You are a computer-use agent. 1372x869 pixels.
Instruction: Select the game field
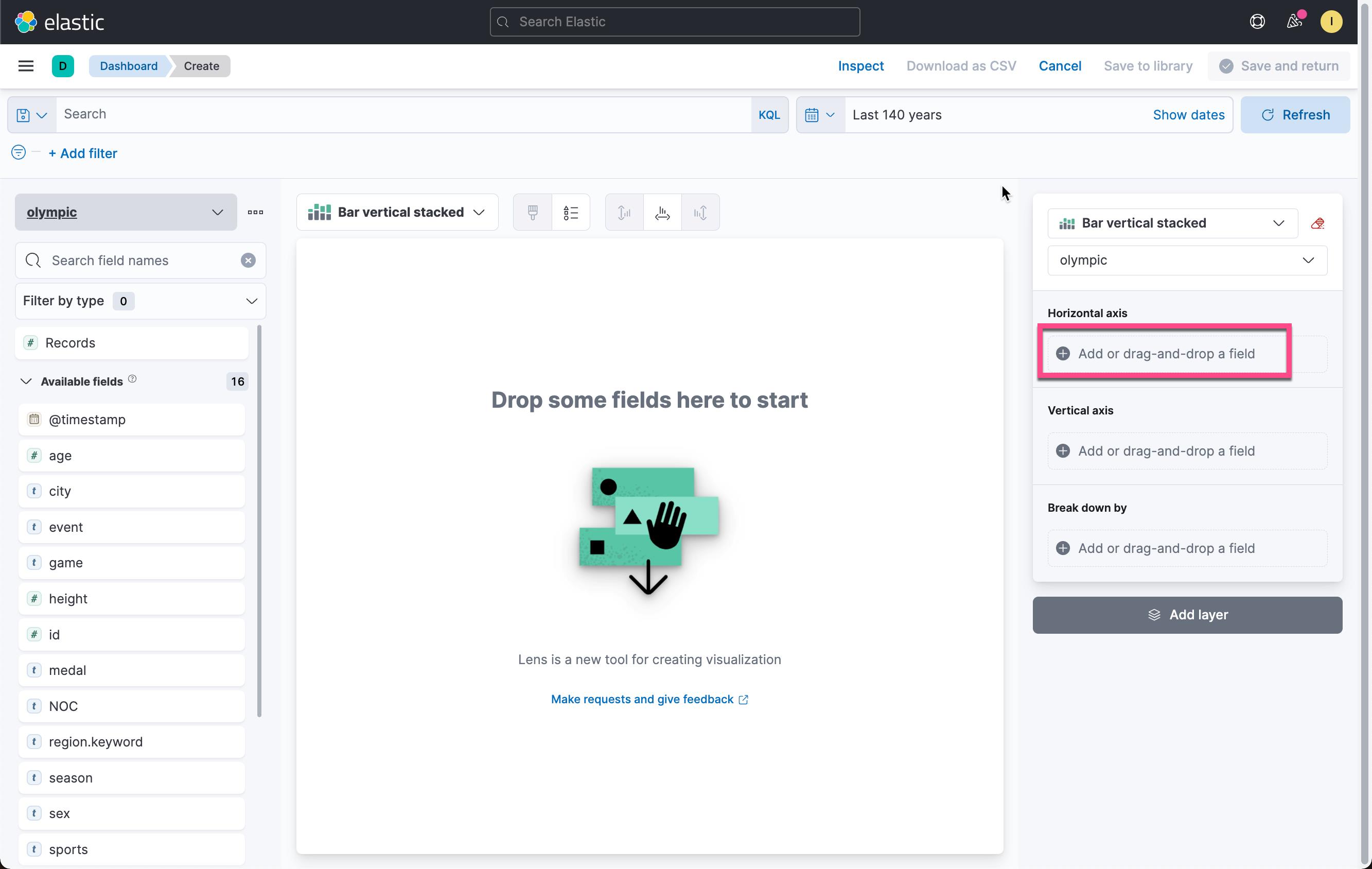click(x=132, y=563)
